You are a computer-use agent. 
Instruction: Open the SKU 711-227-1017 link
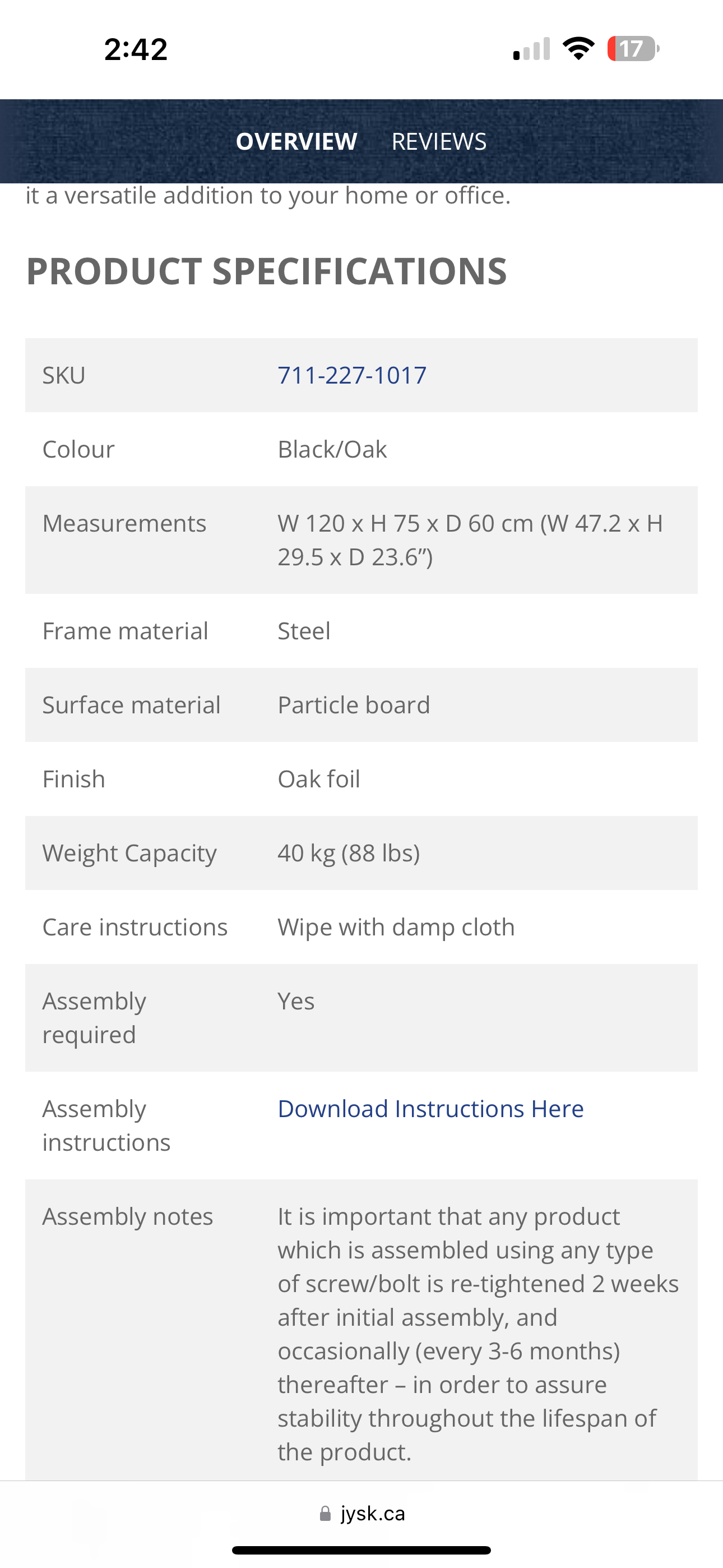pos(352,375)
